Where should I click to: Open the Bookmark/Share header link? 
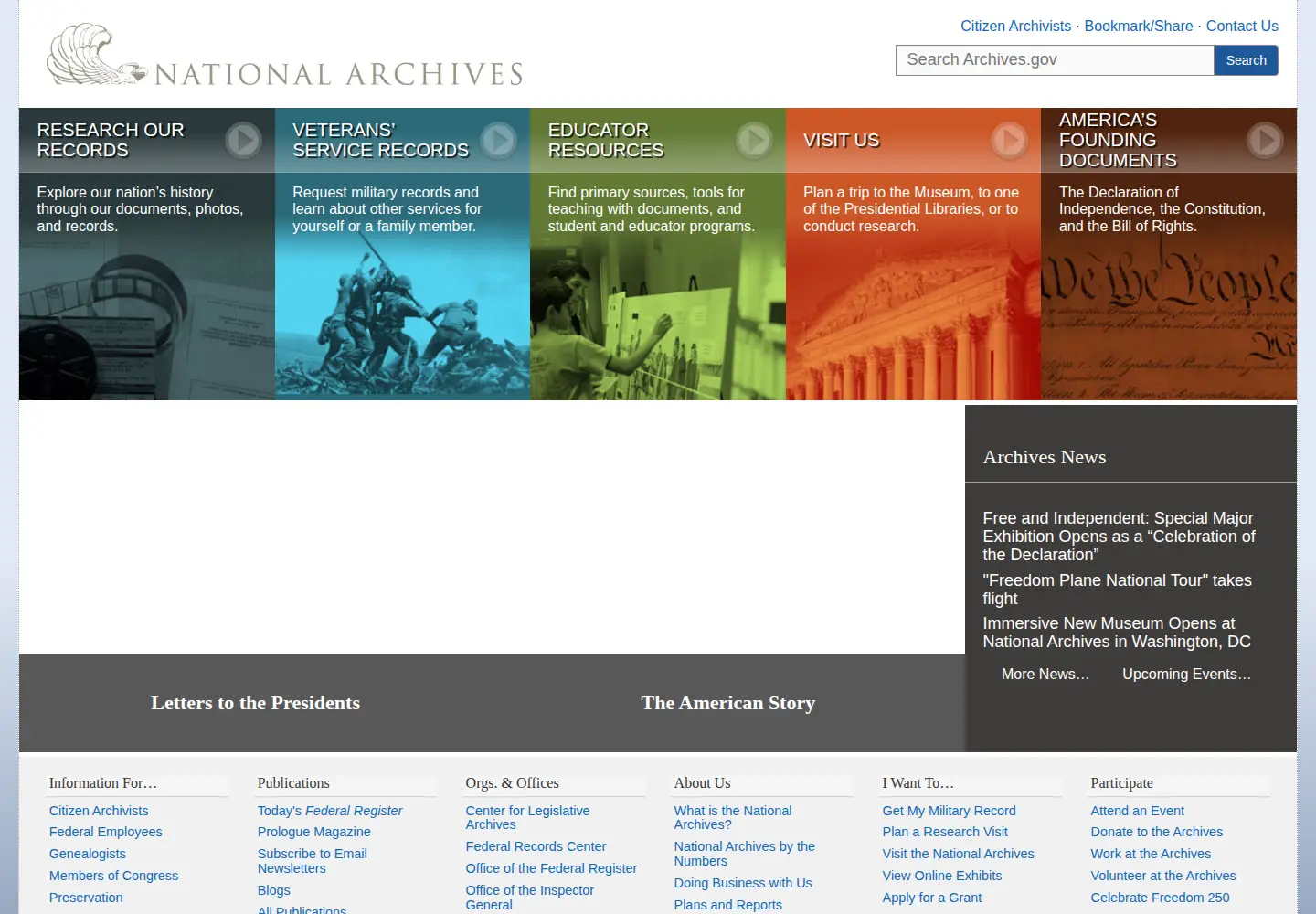(1139, 27)
